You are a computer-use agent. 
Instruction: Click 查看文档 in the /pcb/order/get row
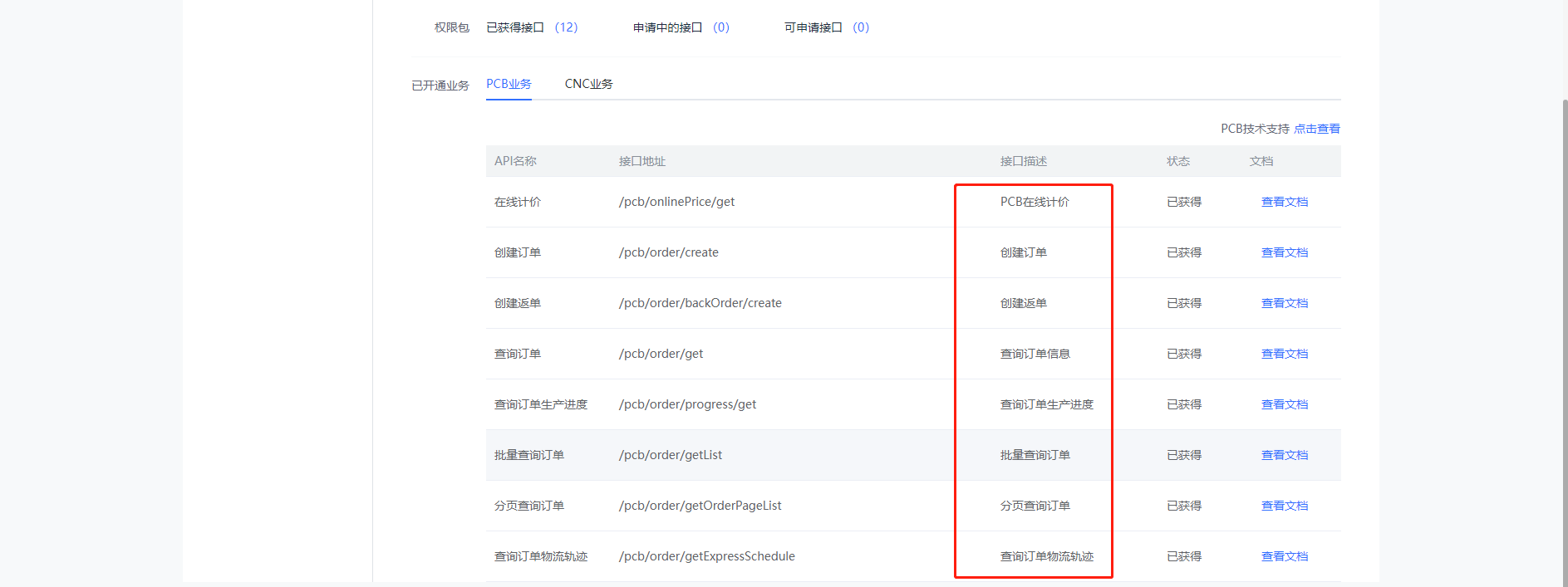pos(1284,354)
